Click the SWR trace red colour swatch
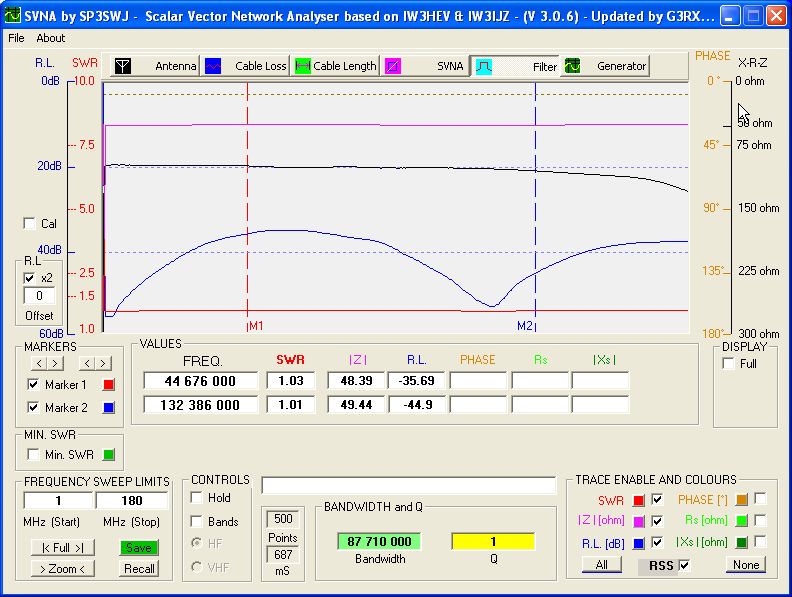This screenshot has height=597, width=792. point(638,499)
